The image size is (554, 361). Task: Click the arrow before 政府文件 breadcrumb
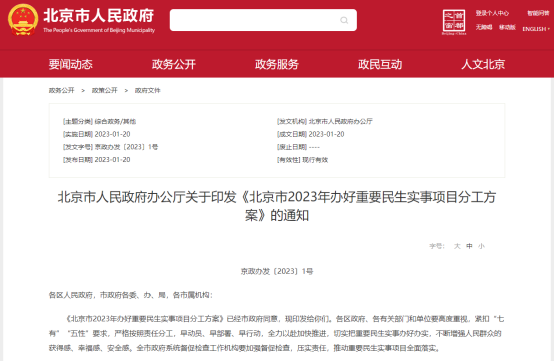coord(126,91)
